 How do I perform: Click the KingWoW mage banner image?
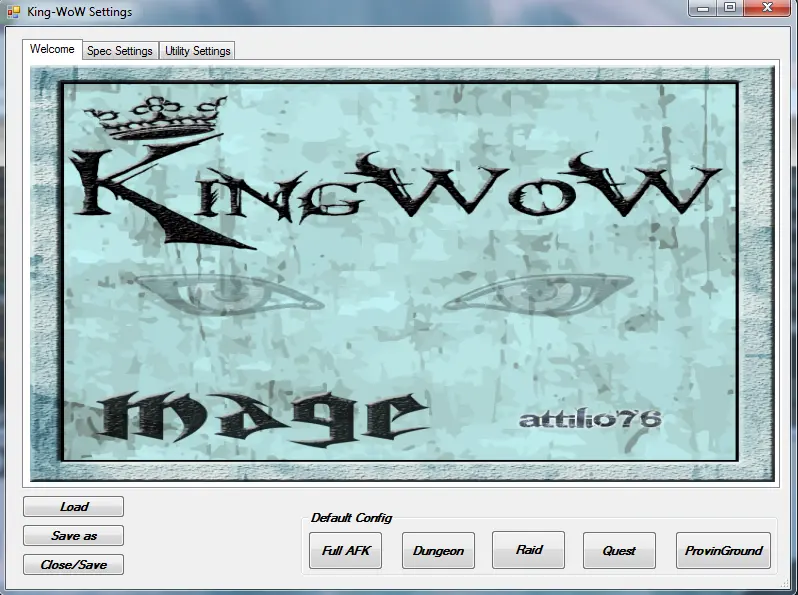tap(402, 274)
